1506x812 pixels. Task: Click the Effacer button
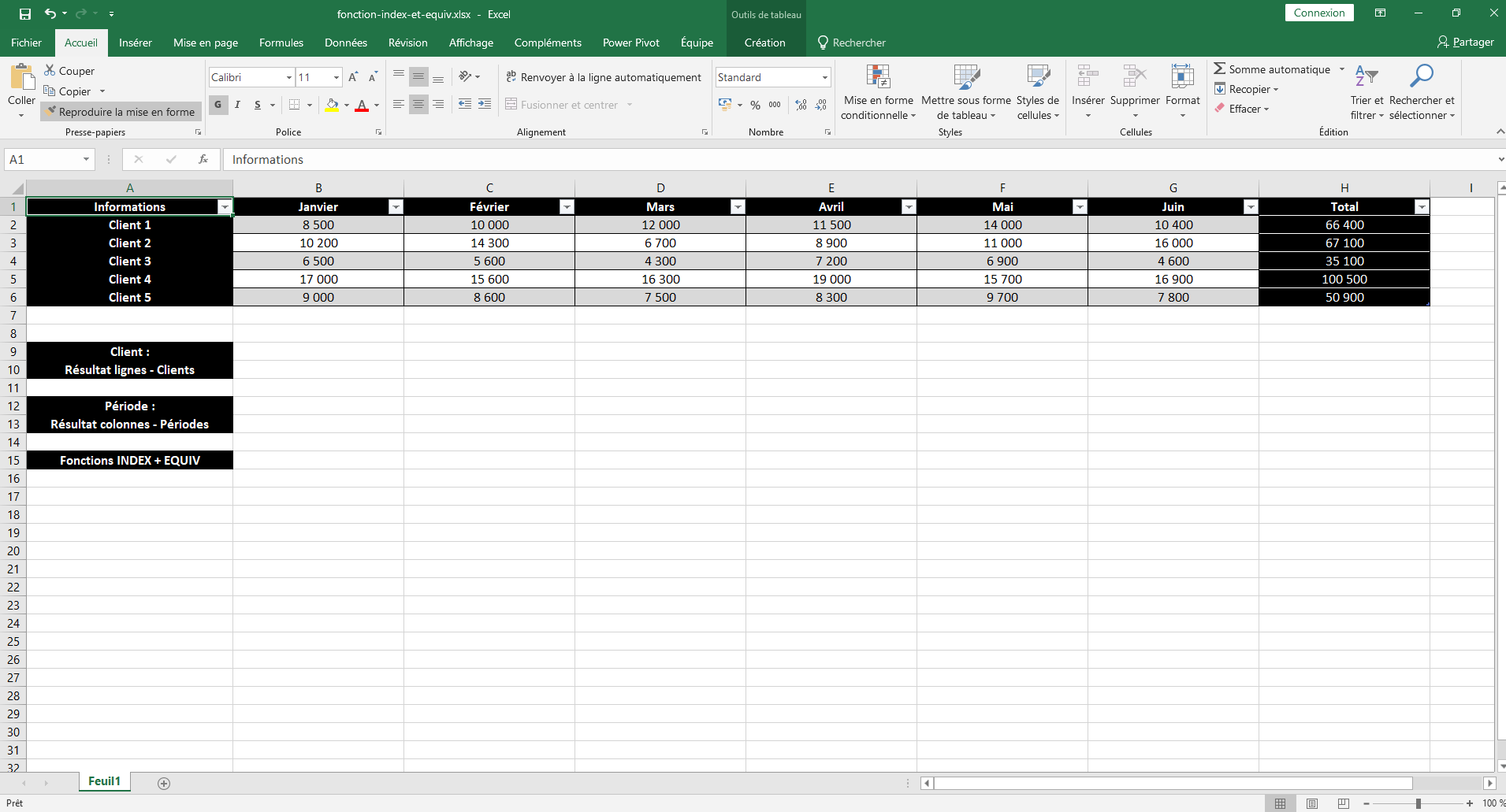(1242, 109)
